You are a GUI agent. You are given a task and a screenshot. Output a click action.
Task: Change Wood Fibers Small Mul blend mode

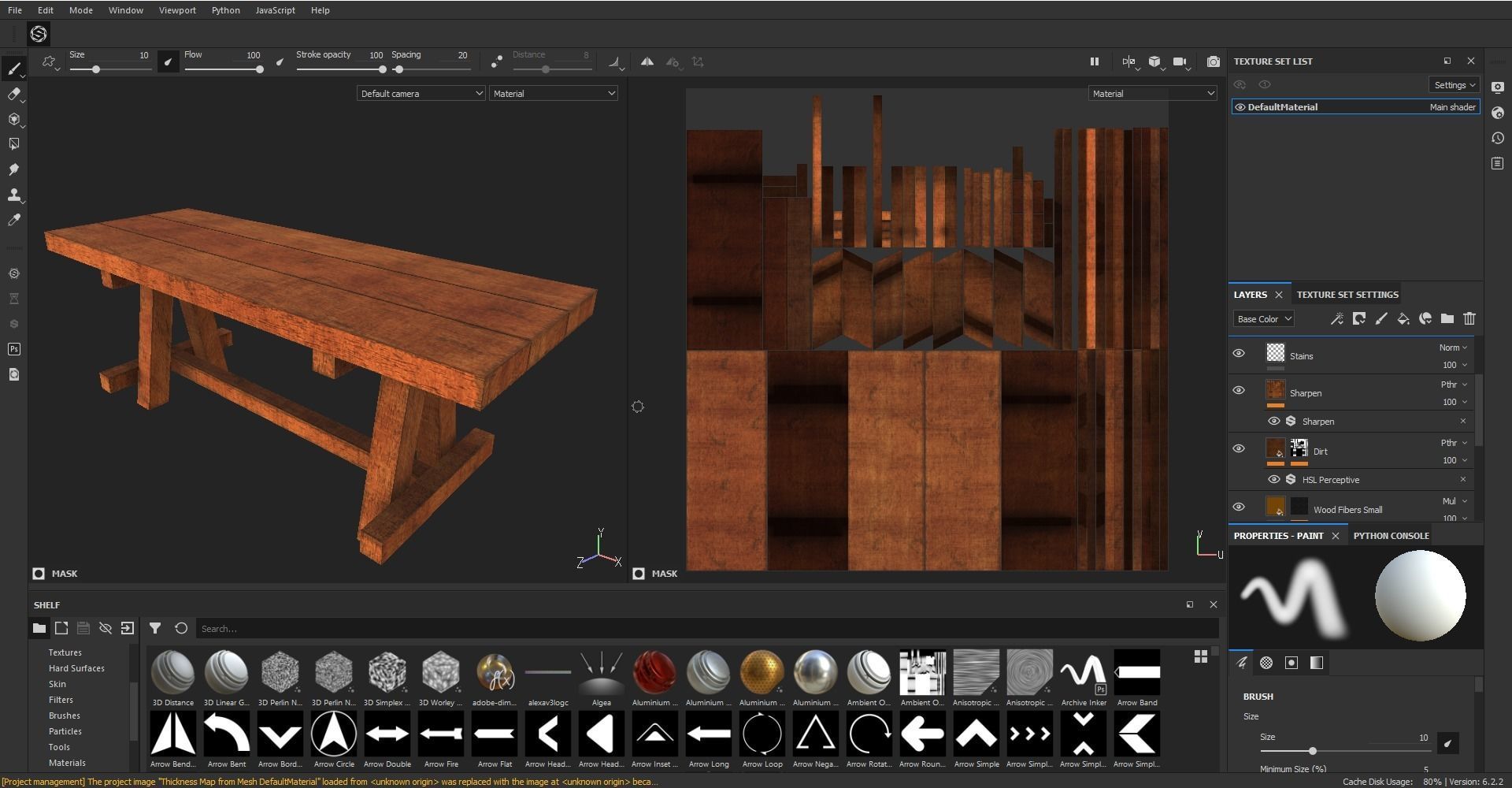[x=1455, y=501]
